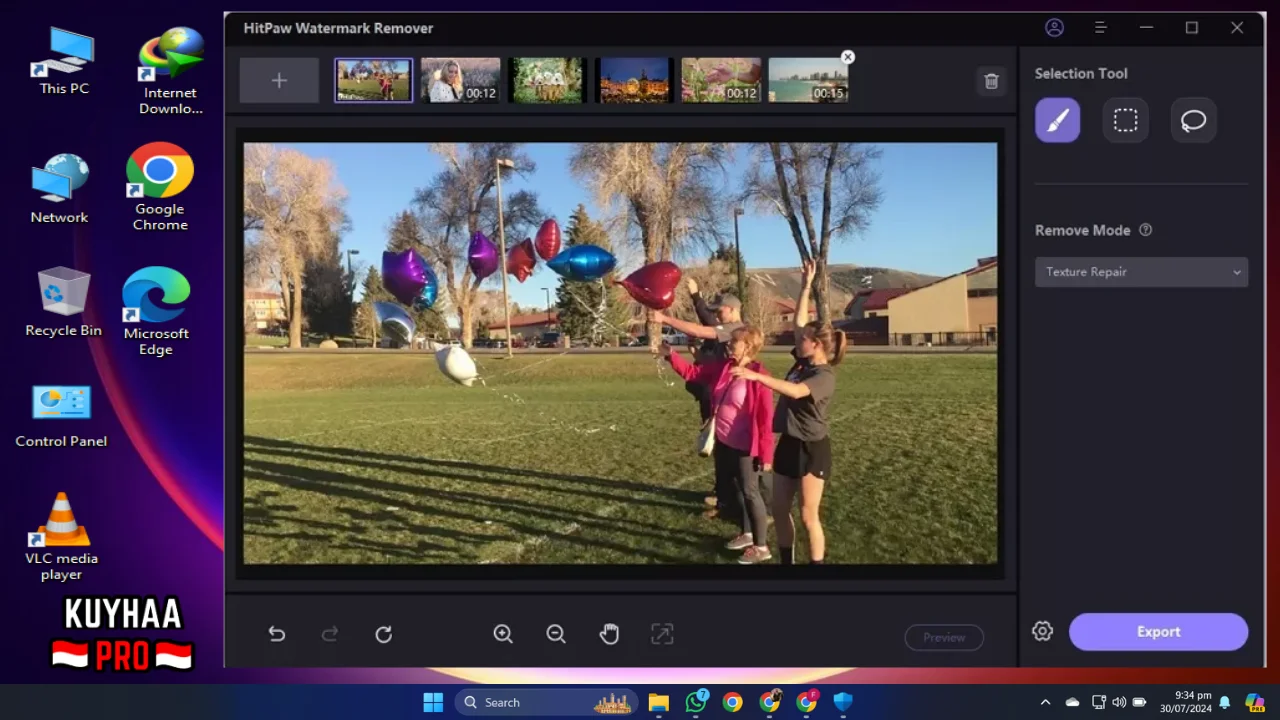Select the rectangular marquee selection tool
The width and height of the screenshot is (1280, 720).
(1125, 120)
